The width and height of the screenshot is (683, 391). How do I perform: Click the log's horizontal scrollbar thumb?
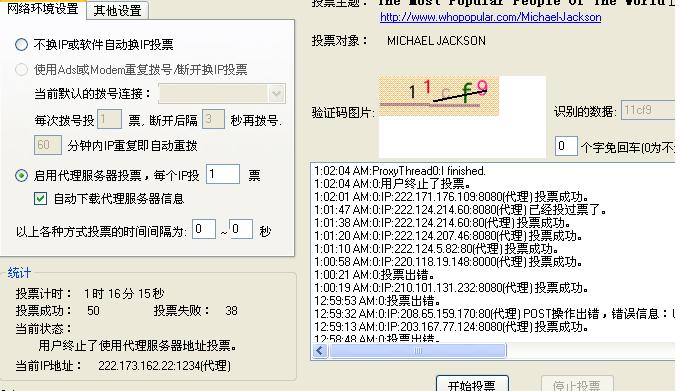click(418, 351)
